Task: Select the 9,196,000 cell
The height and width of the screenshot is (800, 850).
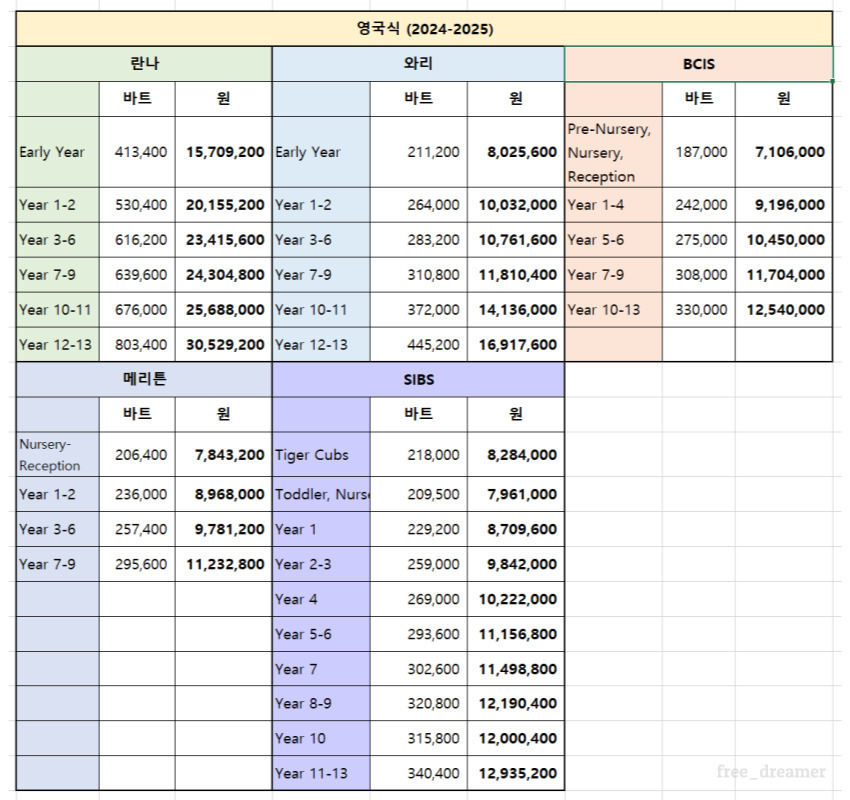Action: coord(784,205)
